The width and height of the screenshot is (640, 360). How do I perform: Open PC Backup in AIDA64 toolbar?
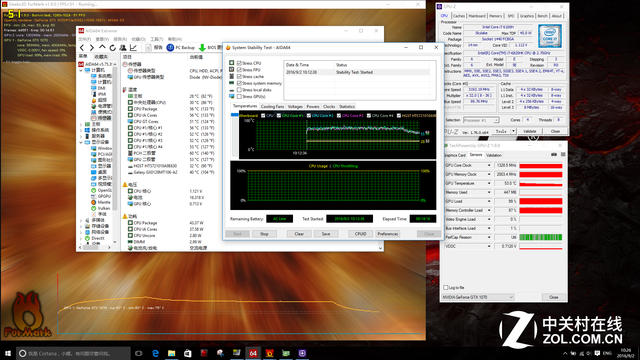click(x=181, y=48)
